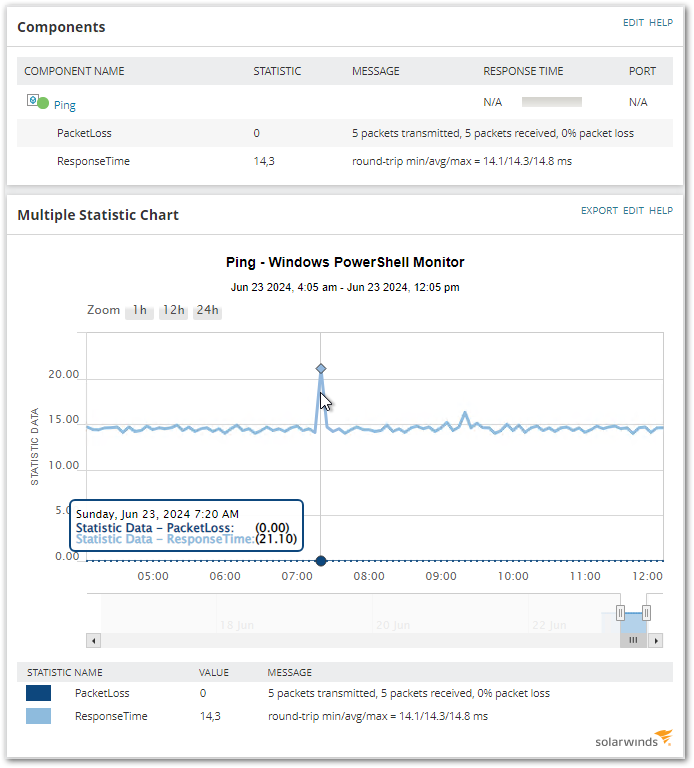694x768 pixels.
Task: Click the ResponseTime name in chart legend
Action: tap(111, 716)
